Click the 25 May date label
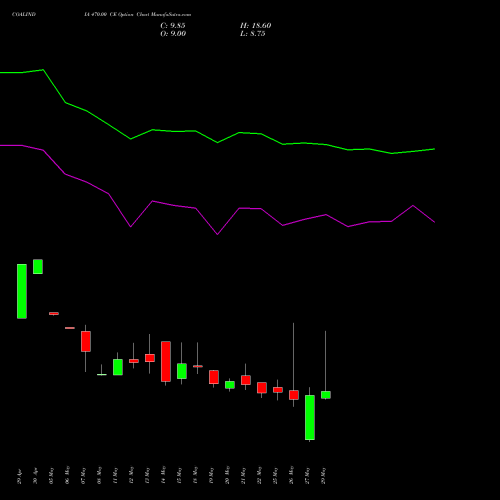This screenshot has width=500, height=500. coord(275,475)
